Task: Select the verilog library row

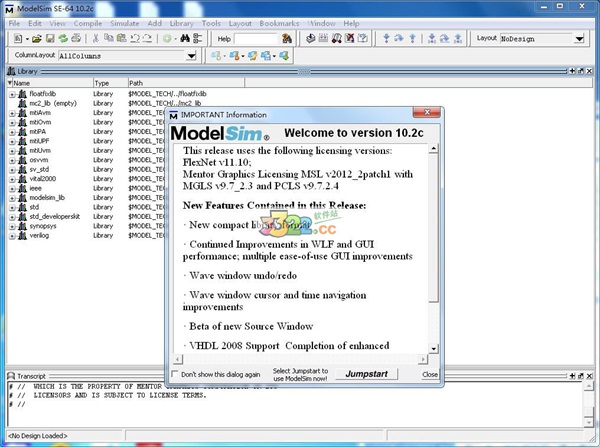Action: coord(40,235)
